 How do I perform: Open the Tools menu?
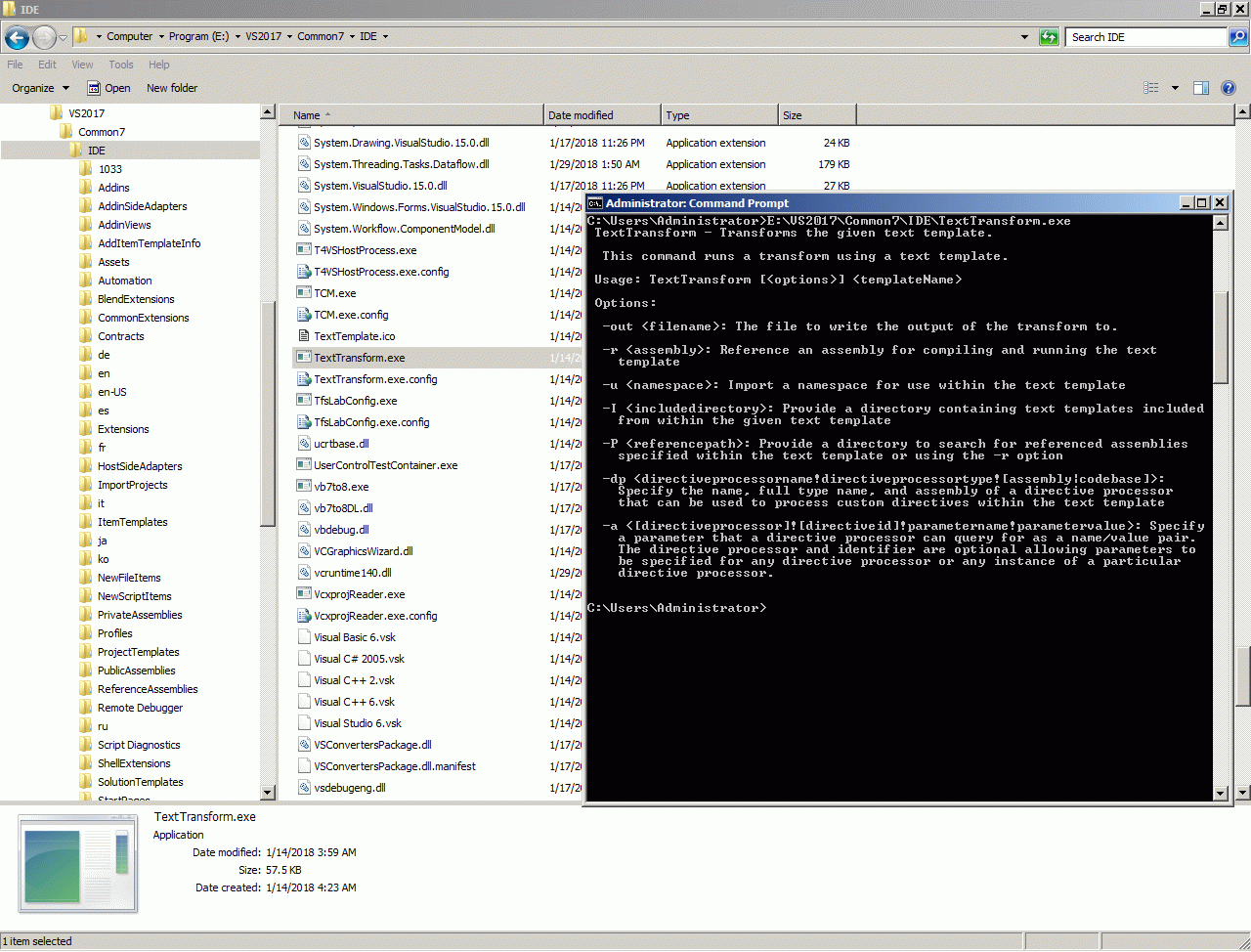tap(121, 65)
